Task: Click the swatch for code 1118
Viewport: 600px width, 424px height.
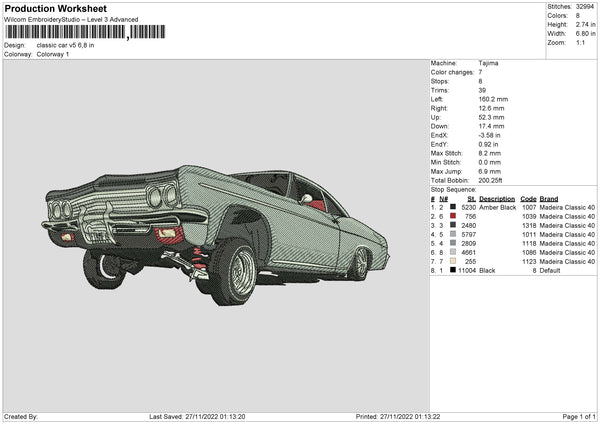Action: click(453, 243)
